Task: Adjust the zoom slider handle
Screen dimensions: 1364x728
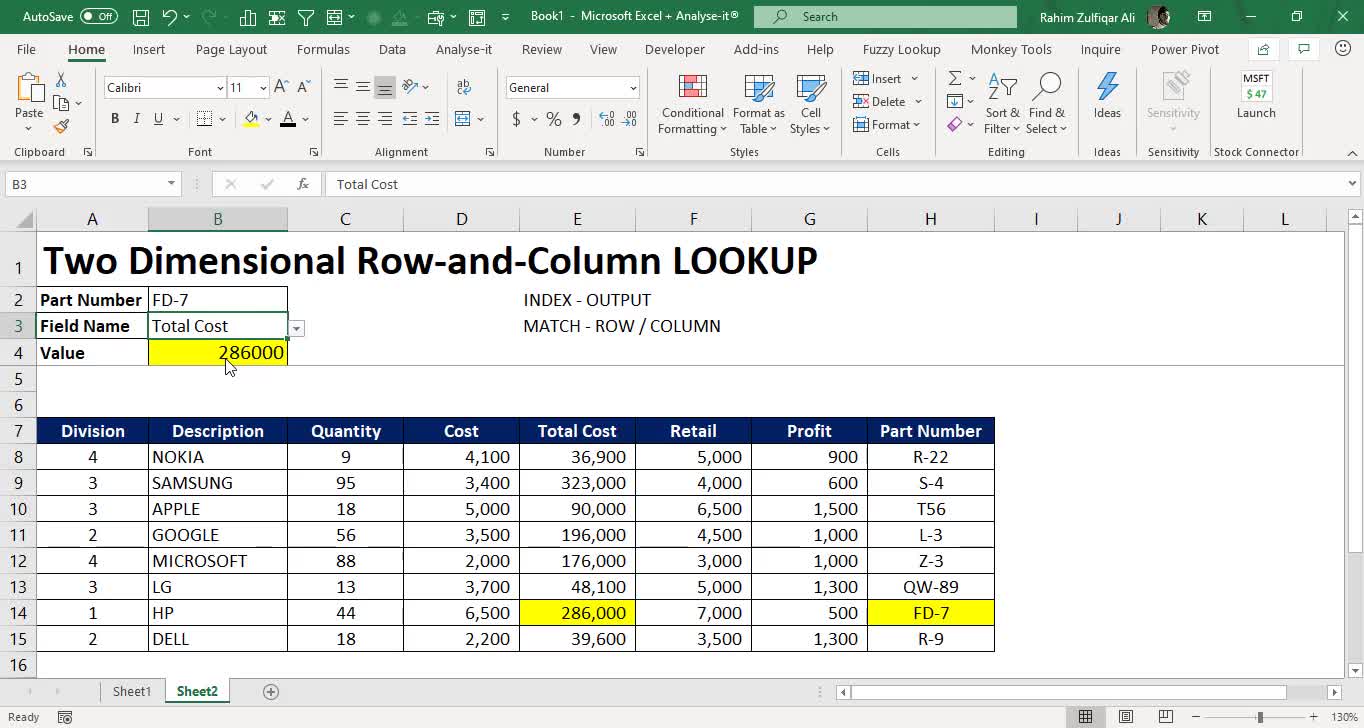Action: point(1260,717)
